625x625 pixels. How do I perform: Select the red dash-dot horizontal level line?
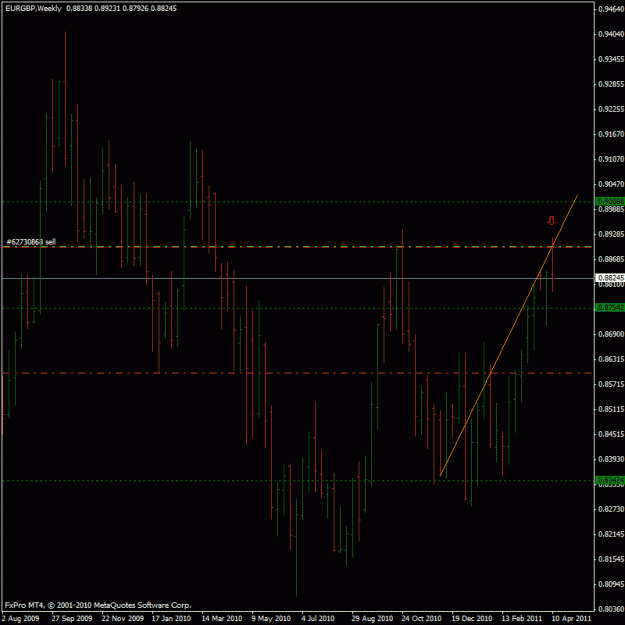(x=297, y=373)
